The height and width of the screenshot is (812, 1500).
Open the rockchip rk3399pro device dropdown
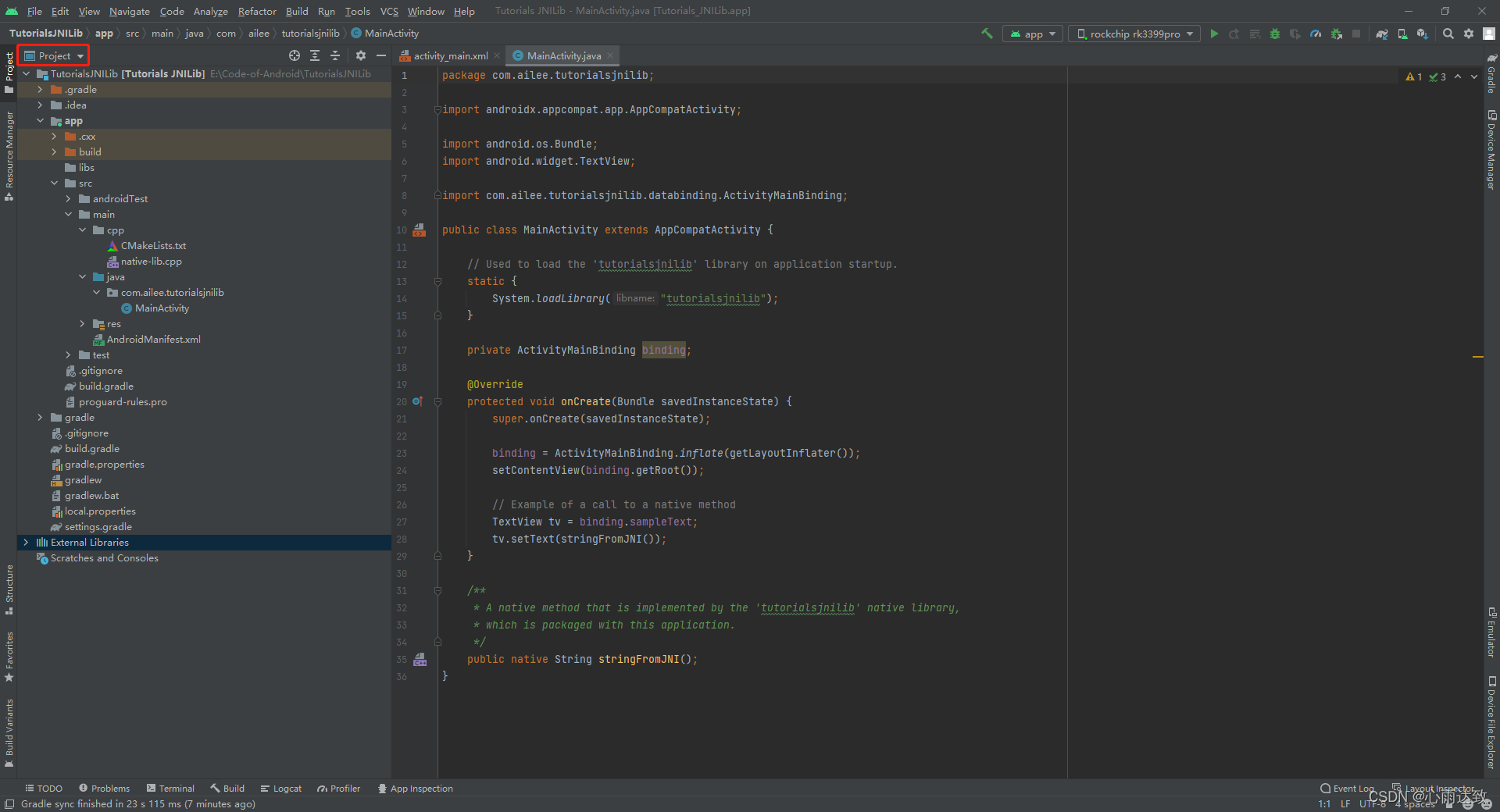1134,34
